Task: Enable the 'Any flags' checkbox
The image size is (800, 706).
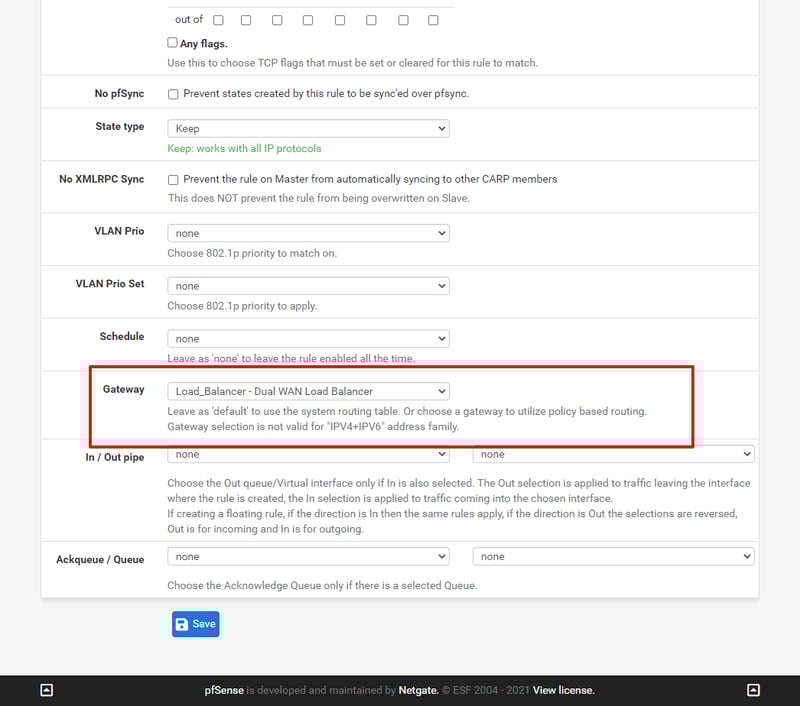Action: tap(173, 43)
